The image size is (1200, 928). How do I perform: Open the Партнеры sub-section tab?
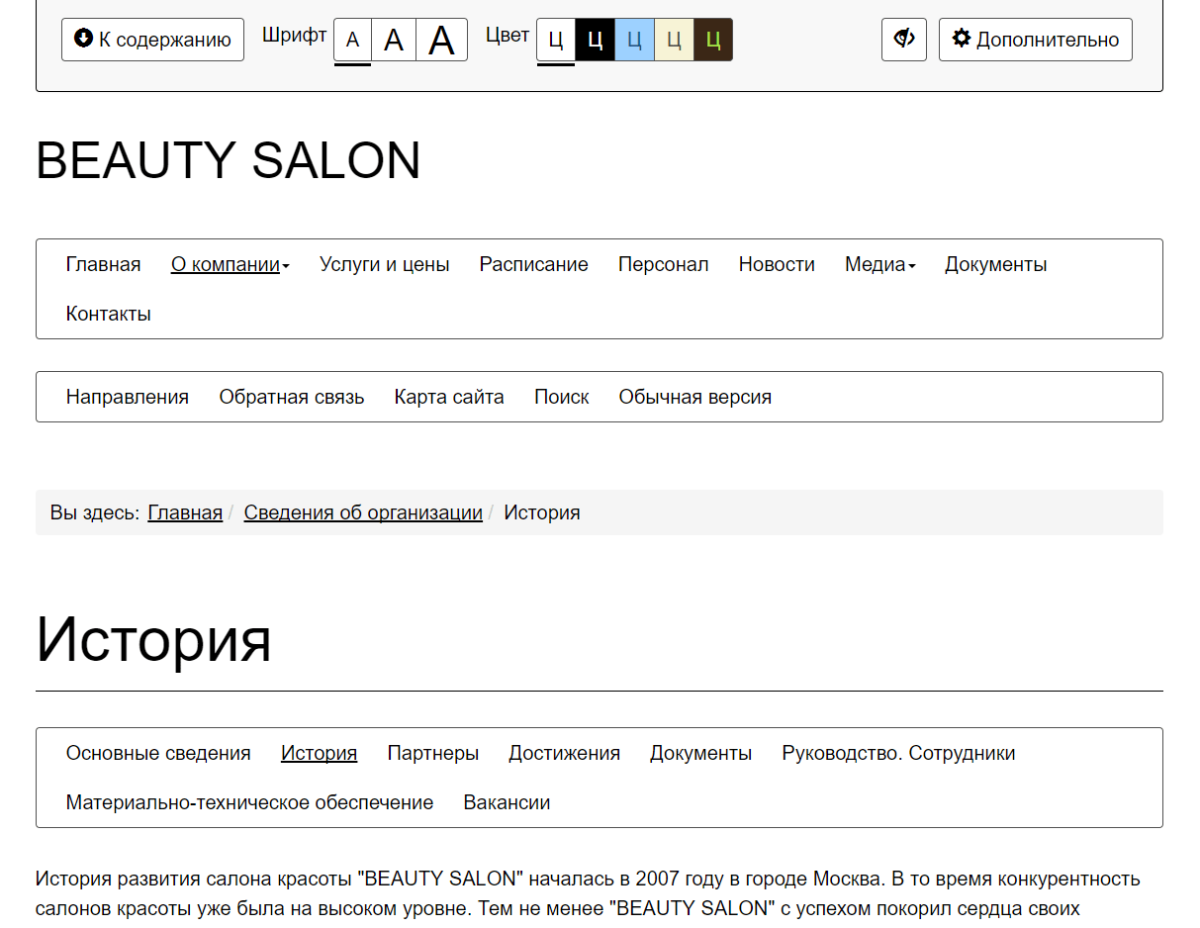(432, 753)
